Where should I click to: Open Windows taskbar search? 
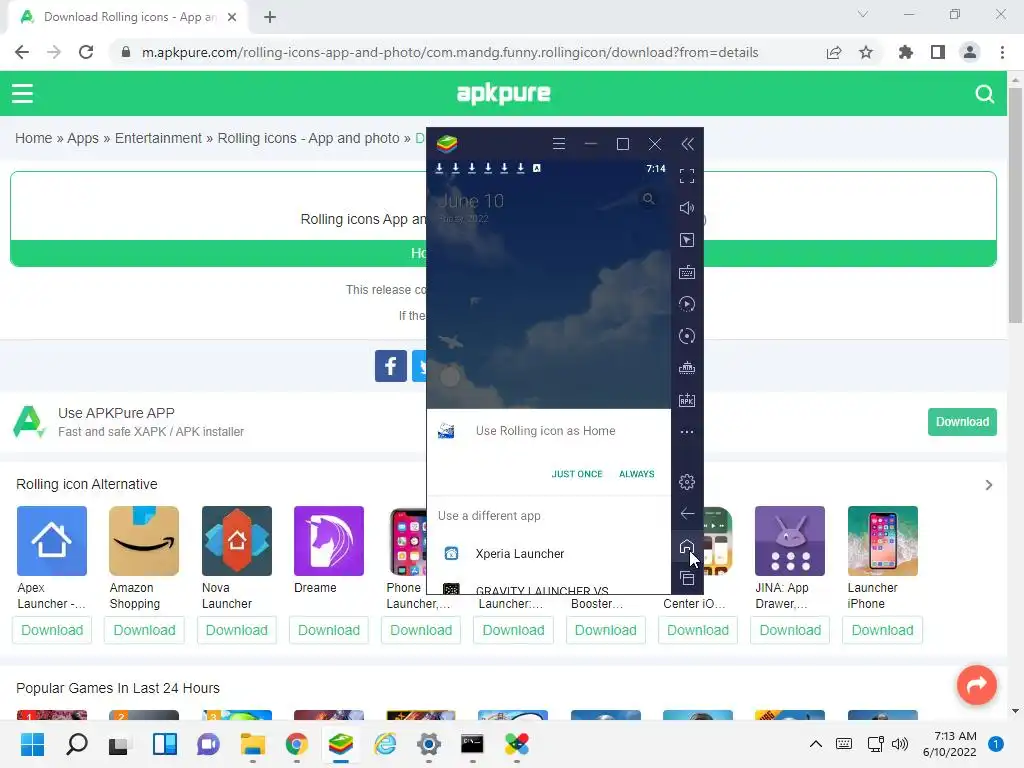[x=76, y=744]
